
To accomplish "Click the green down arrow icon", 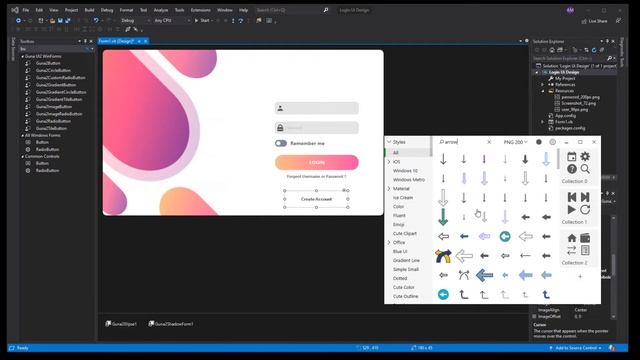I will tap(443, 217).
